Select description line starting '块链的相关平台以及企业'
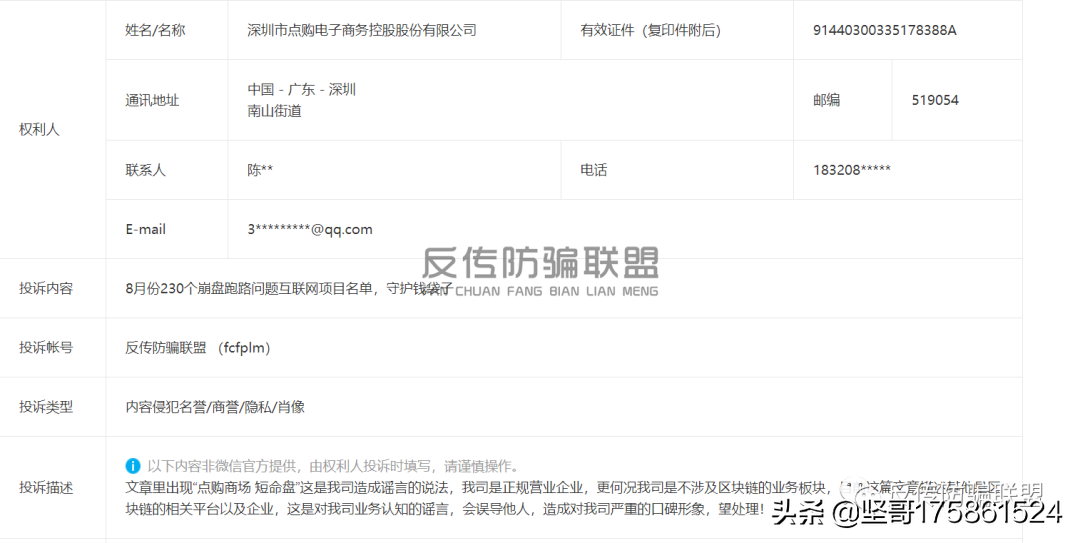This screenshot has height=543, width=1080. tap(445, 510)
